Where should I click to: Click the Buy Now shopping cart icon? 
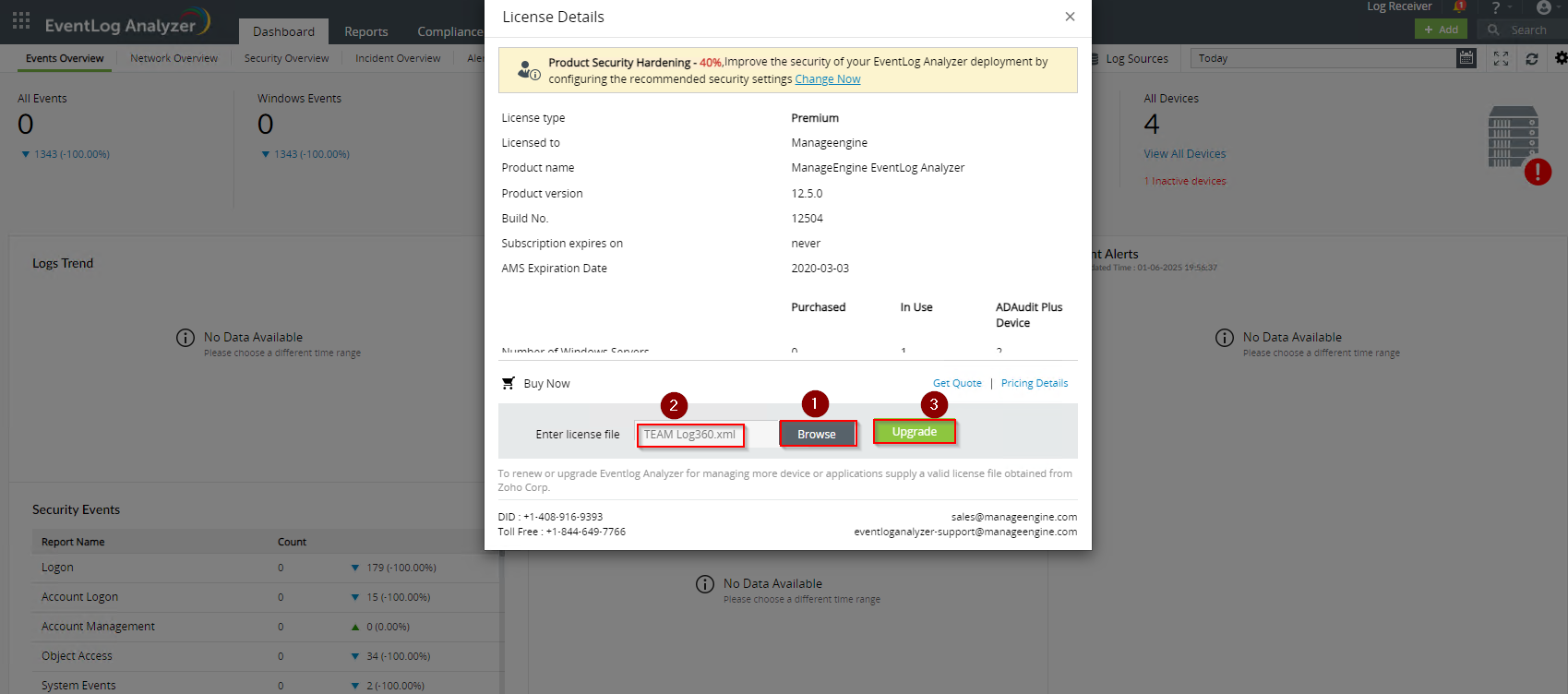click(x=508, y=383)
